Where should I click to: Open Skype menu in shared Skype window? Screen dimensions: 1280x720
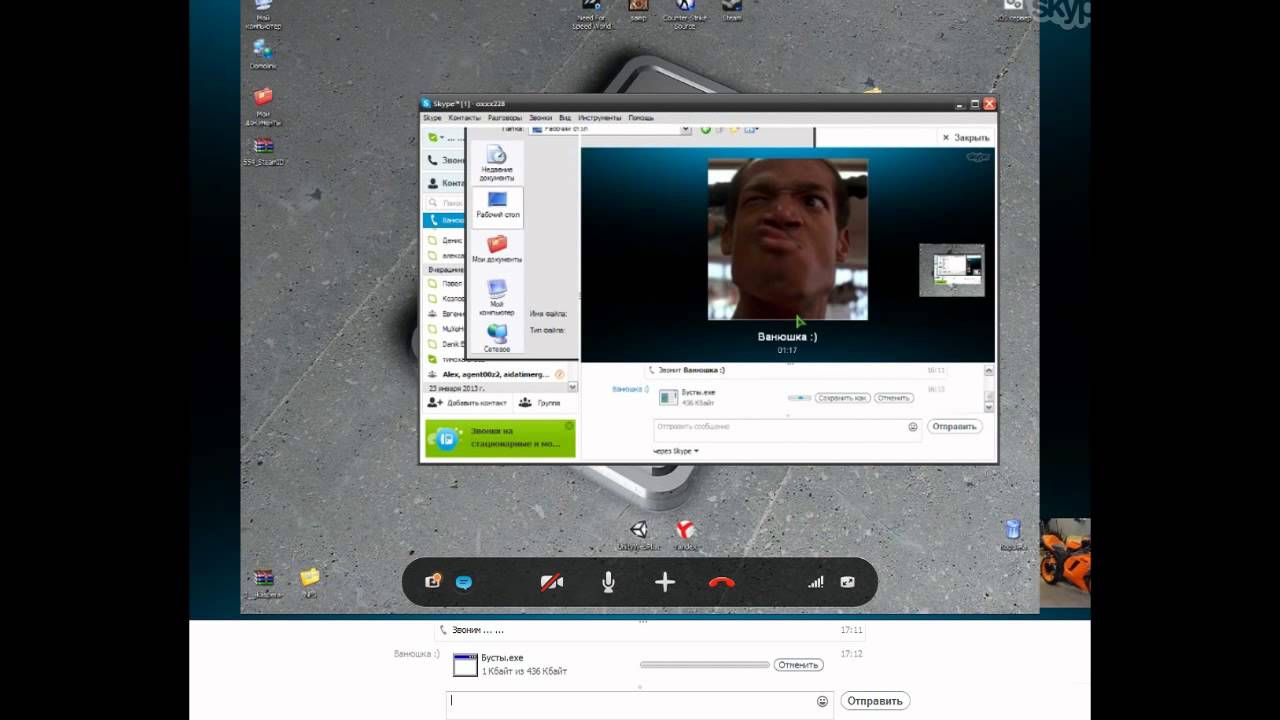432,118
